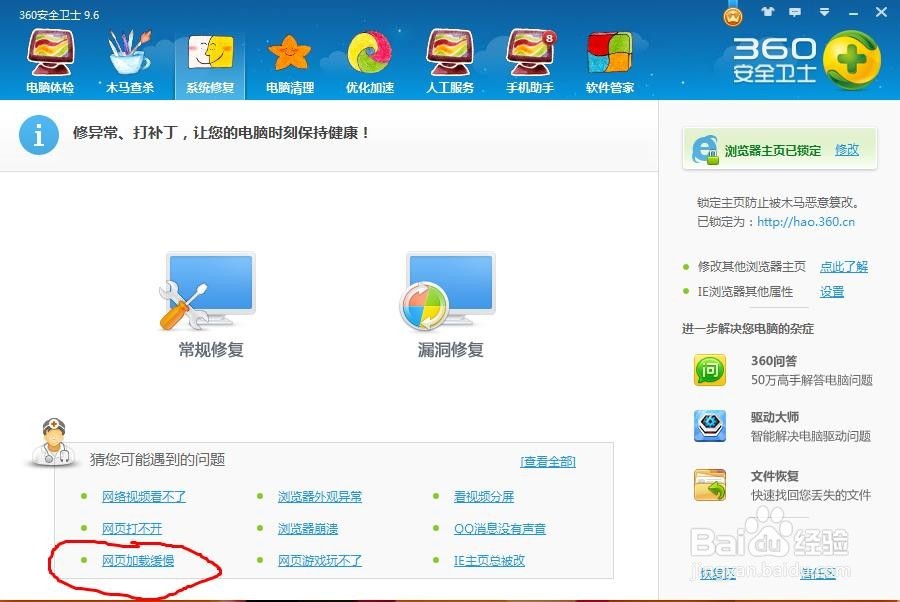This screenshot has width=900, height=602.
Task: Open 网络视频看不了 problem link
Action: click(x=143, y=496)
